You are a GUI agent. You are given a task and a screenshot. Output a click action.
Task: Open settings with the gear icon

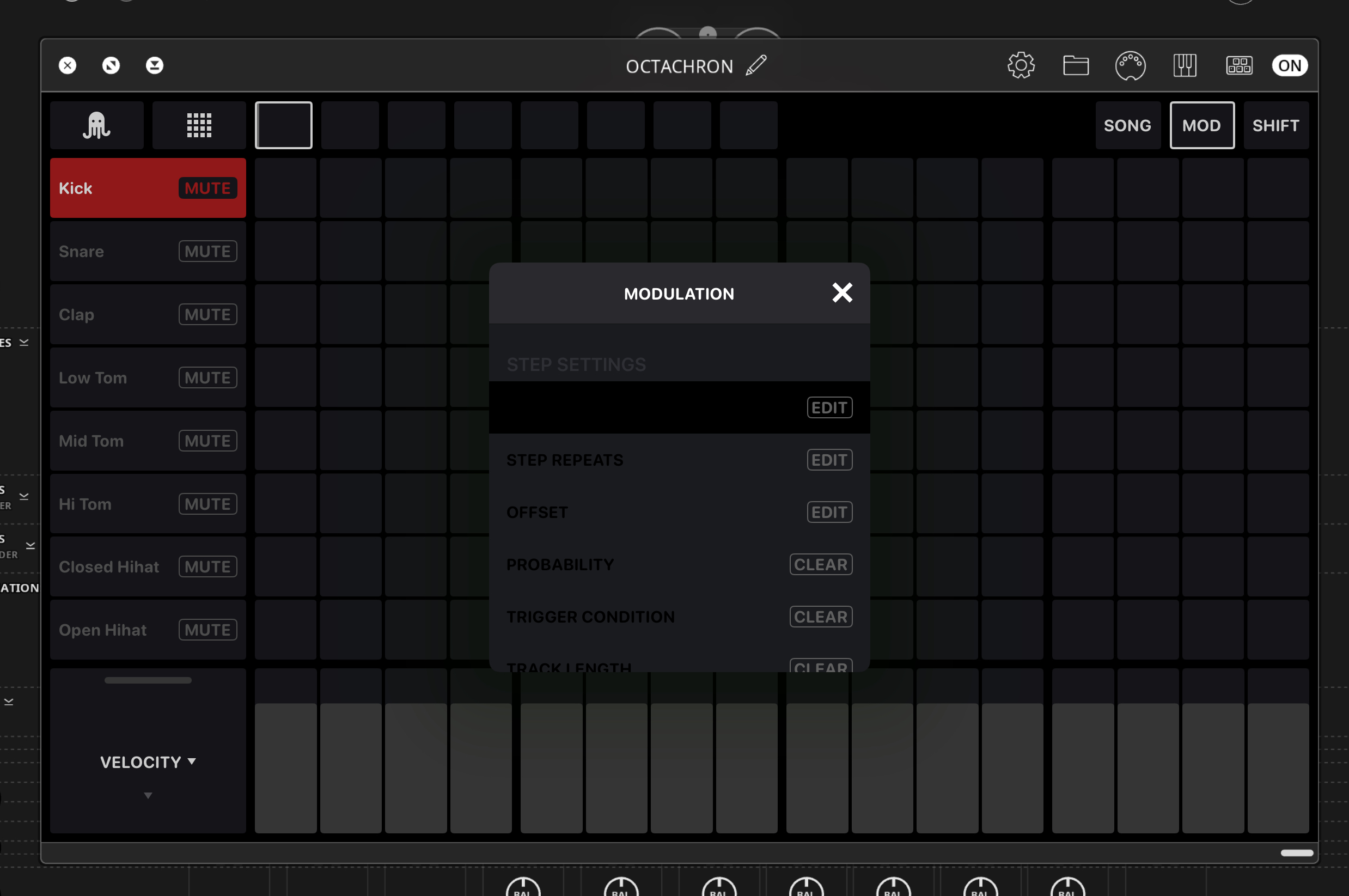1021,66
